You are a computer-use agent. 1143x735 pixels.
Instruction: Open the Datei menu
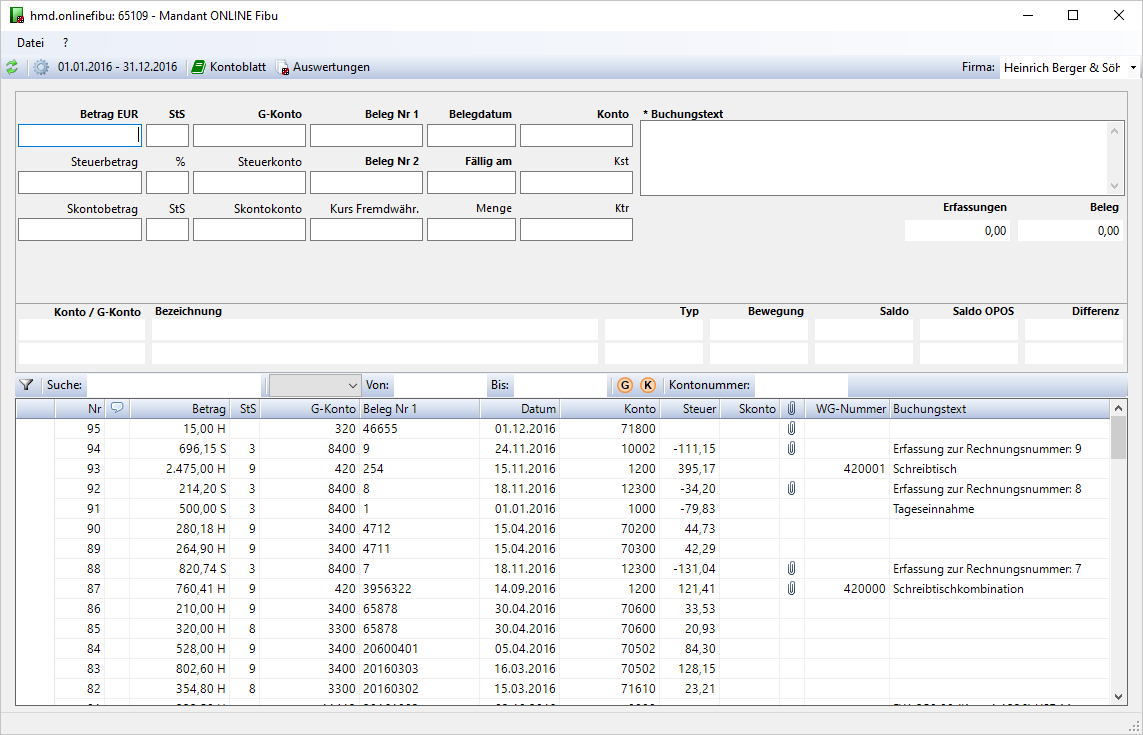click(30, 43)
